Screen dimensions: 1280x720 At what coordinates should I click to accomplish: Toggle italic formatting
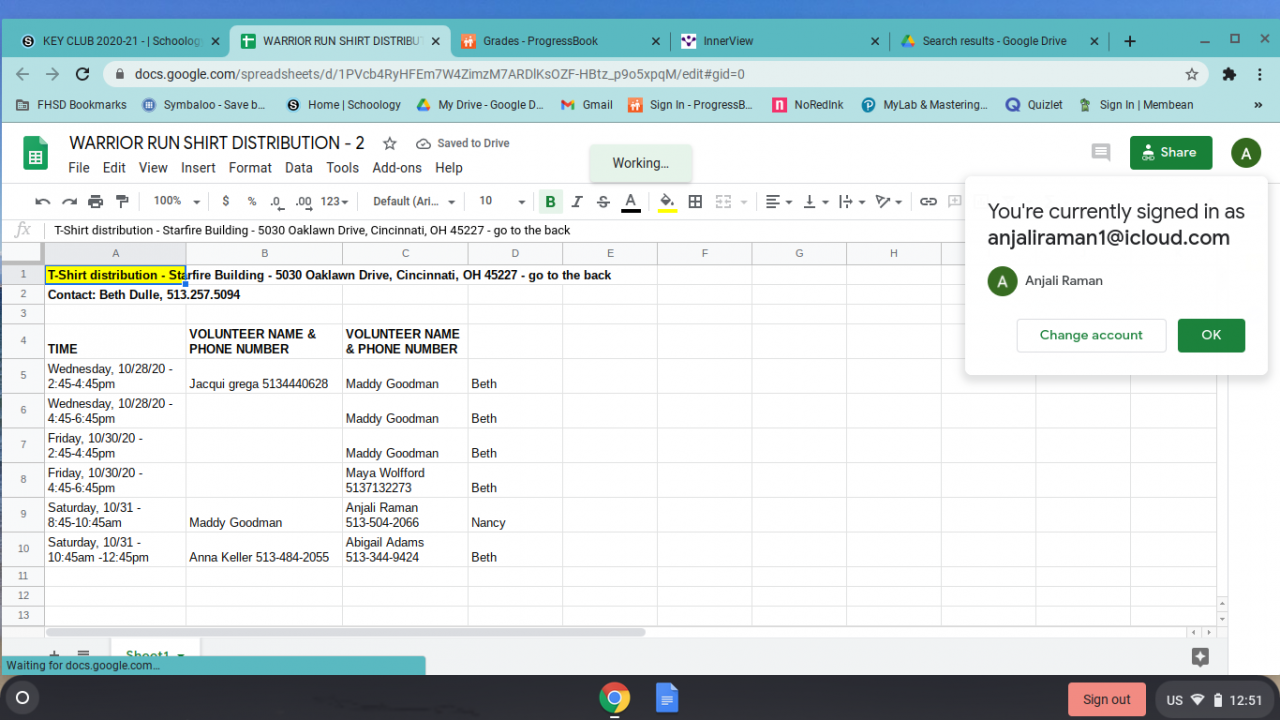(577, 201)
